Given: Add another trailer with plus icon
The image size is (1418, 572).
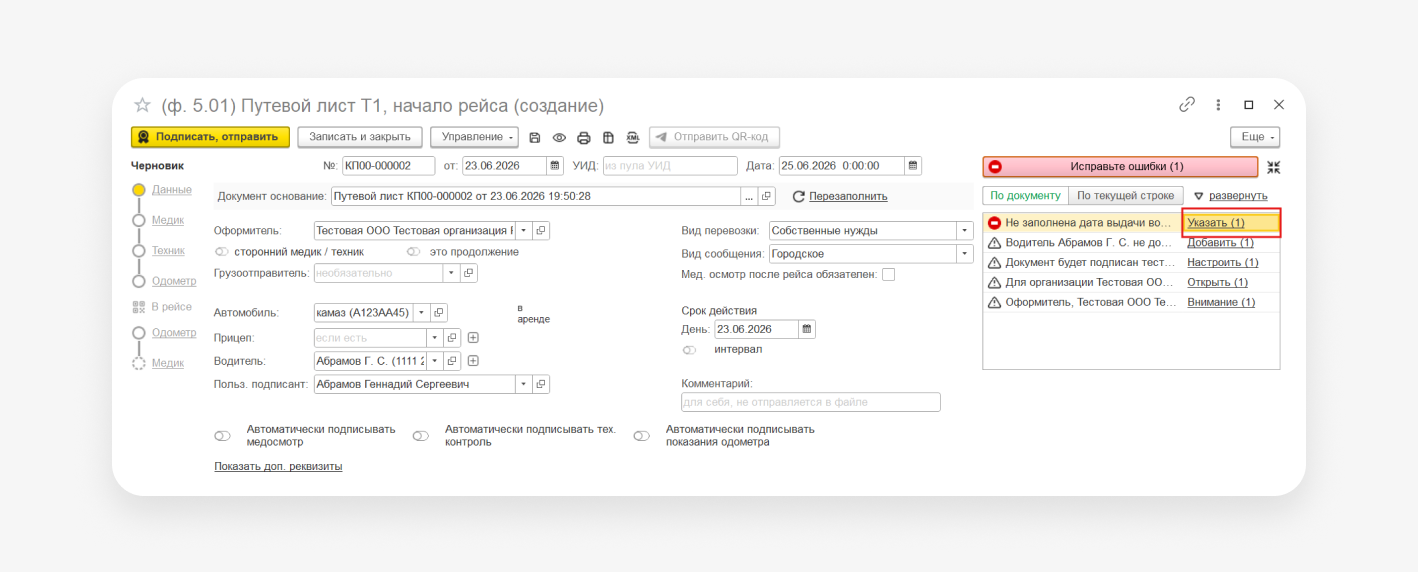Looking at the screenshot, I should 474,338.
